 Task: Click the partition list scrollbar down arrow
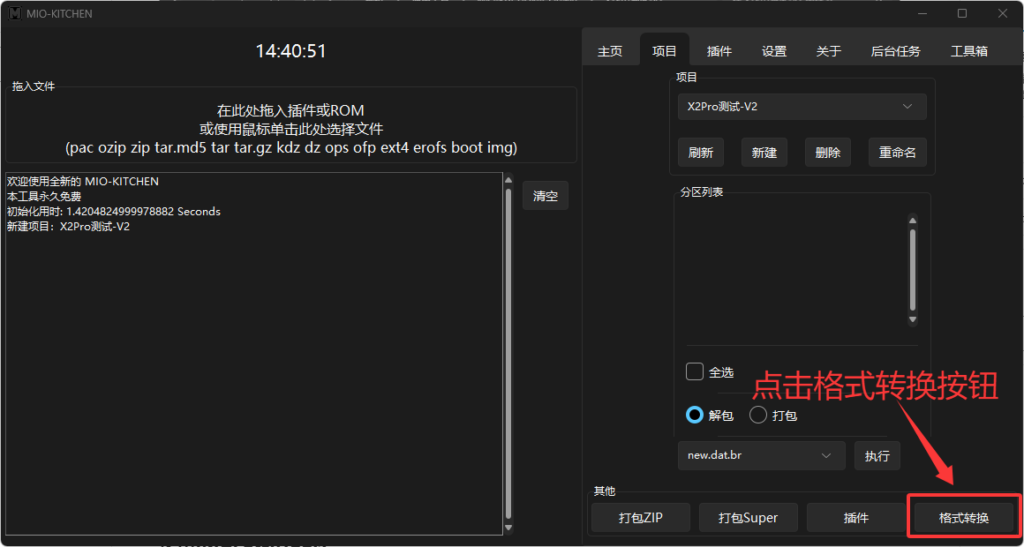[x=912, y=319]
